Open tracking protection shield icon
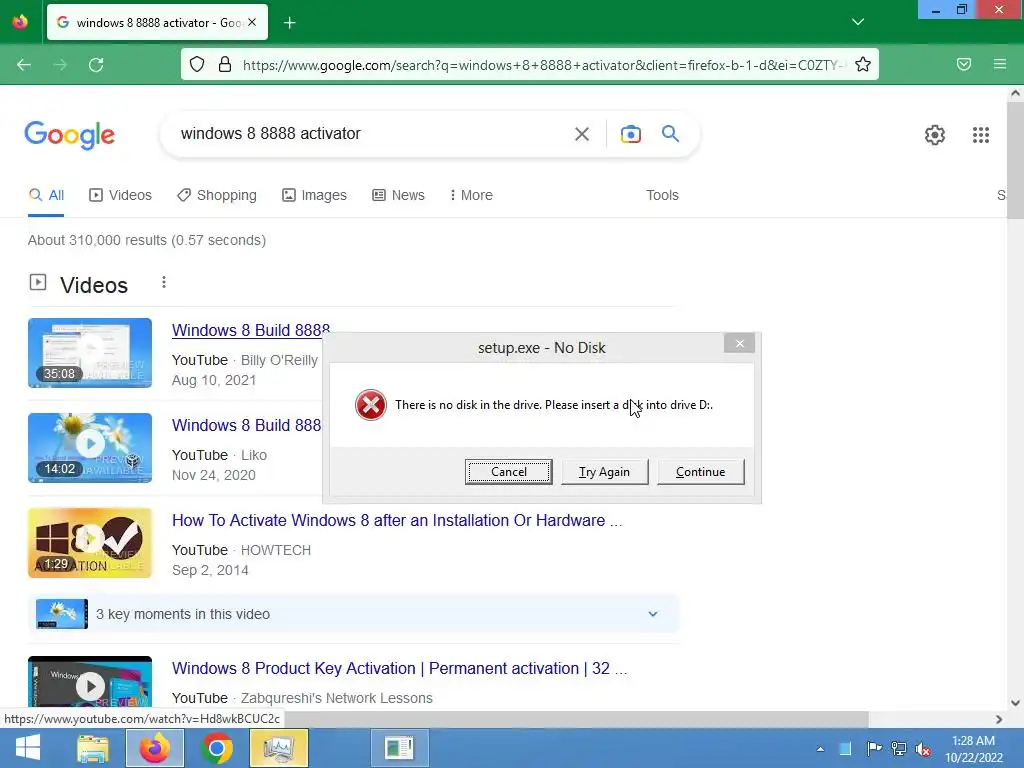 [197, 64]
